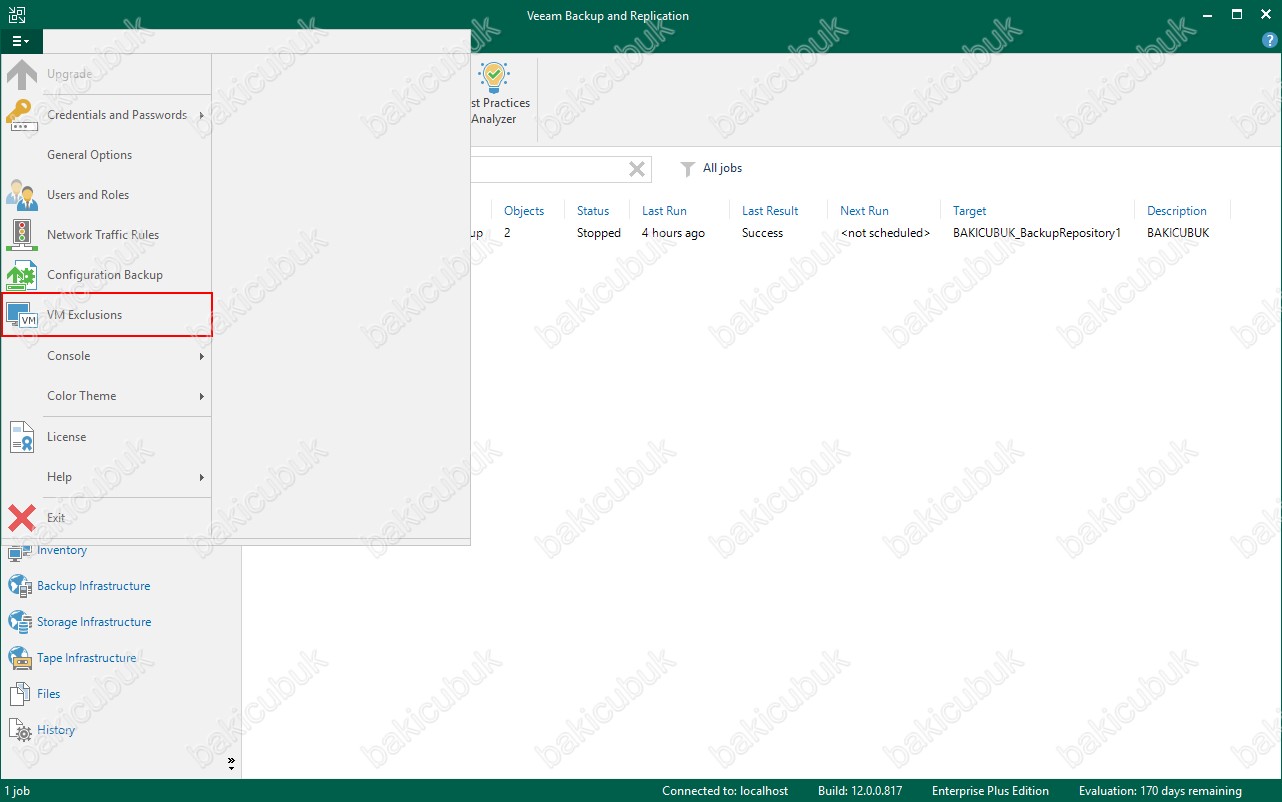Viewport: 1282px width, 802px height.
Task: Click the red X Exit icon
Action: (x=22, y=518)
